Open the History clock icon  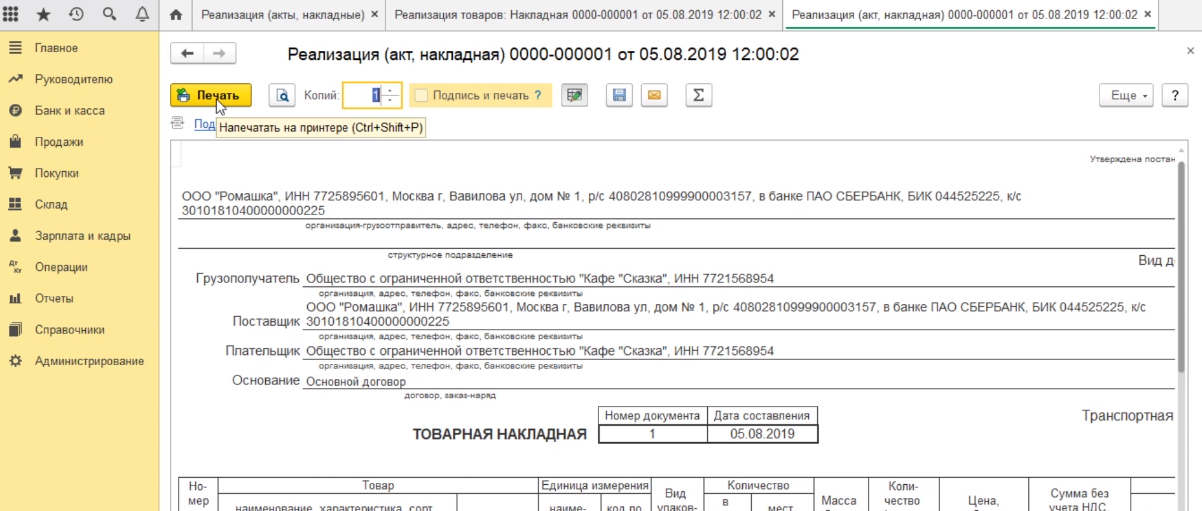76,15
